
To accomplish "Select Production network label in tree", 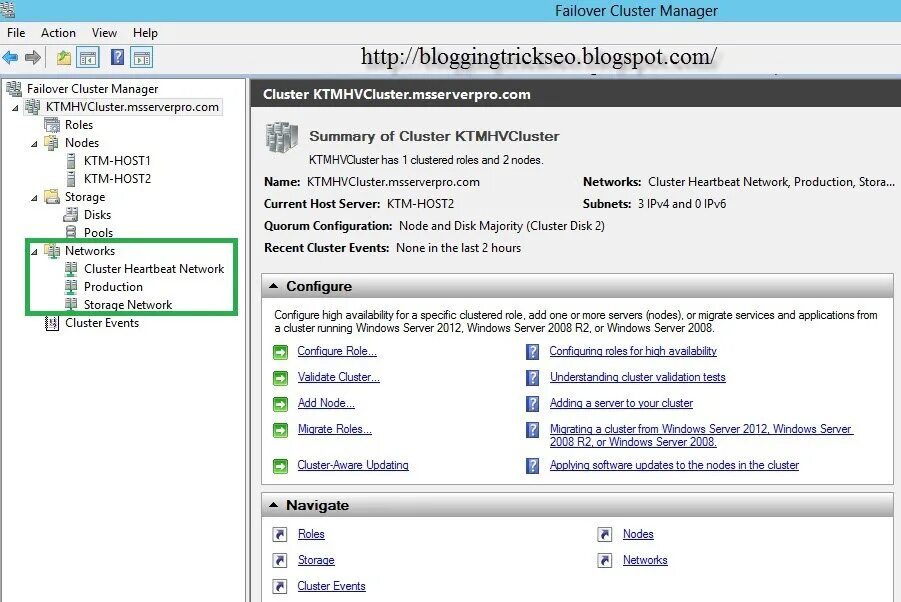I will point(113,287).
